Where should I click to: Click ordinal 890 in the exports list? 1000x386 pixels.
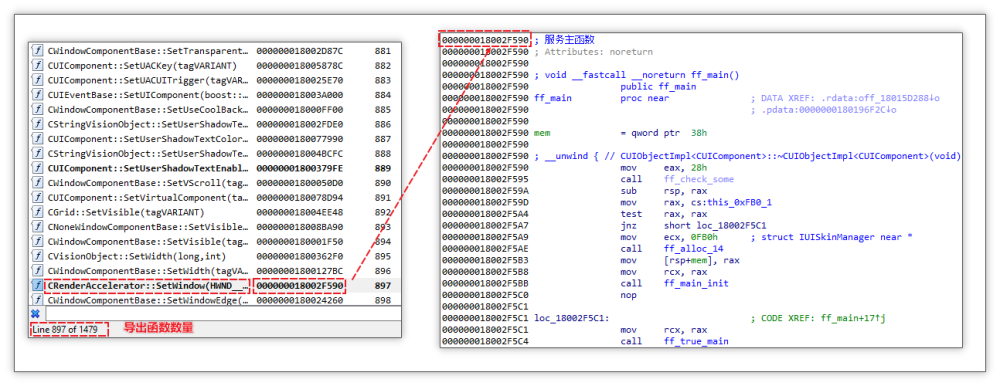pos(383,183)
